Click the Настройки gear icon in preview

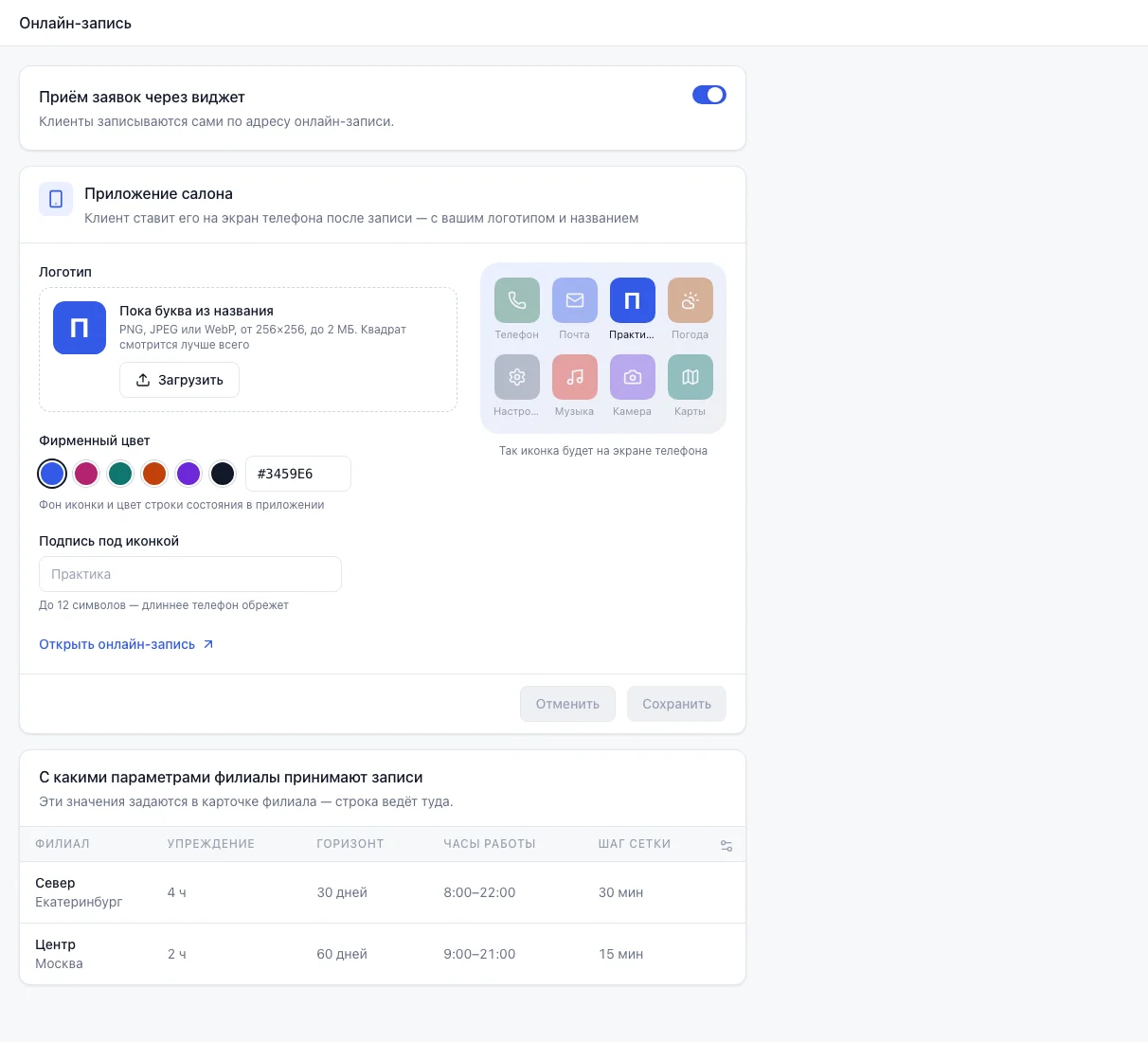pyautogui.click(x=517, y=377)
